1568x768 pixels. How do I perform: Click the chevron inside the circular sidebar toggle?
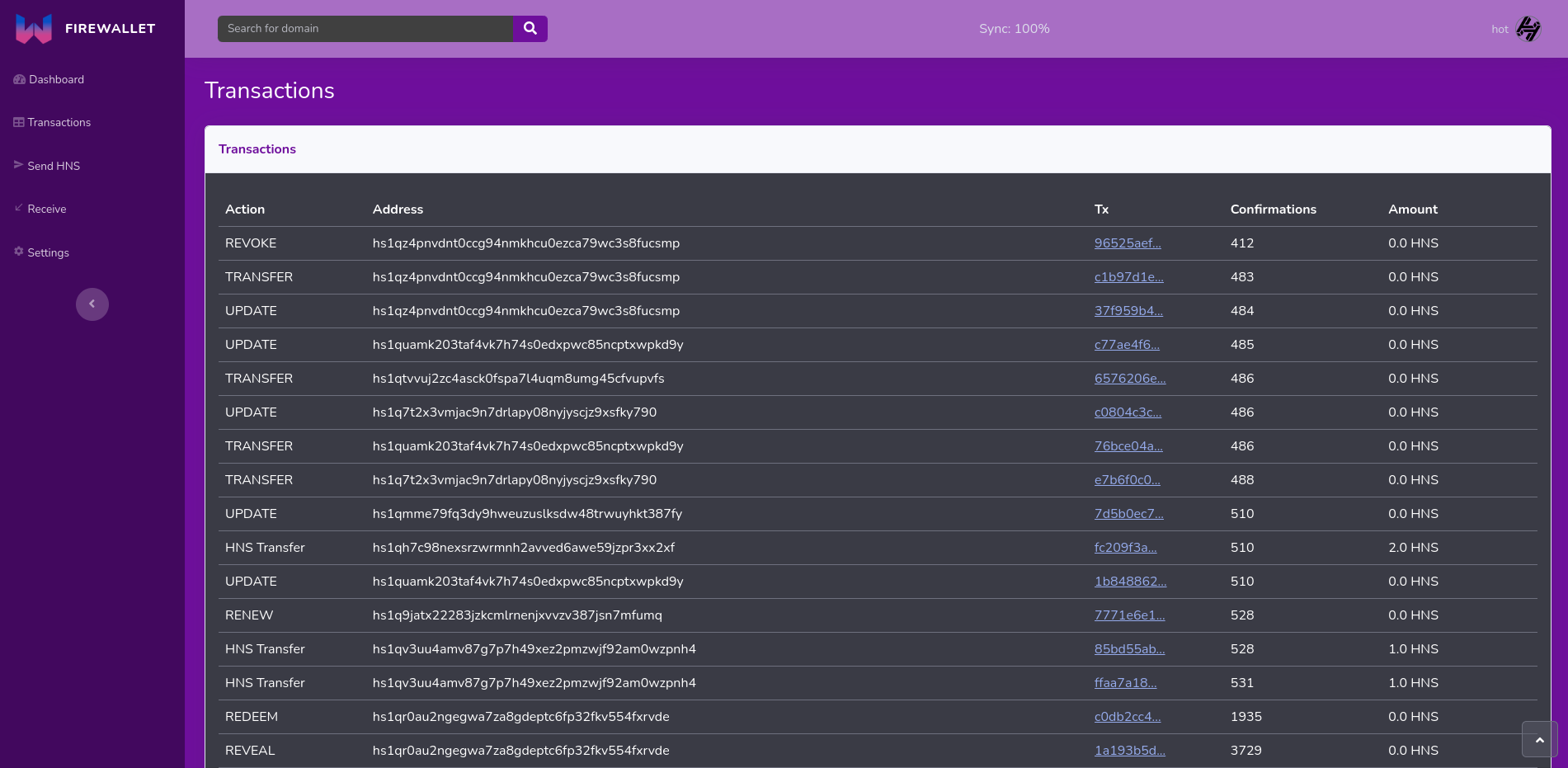[x=92, y=304]
